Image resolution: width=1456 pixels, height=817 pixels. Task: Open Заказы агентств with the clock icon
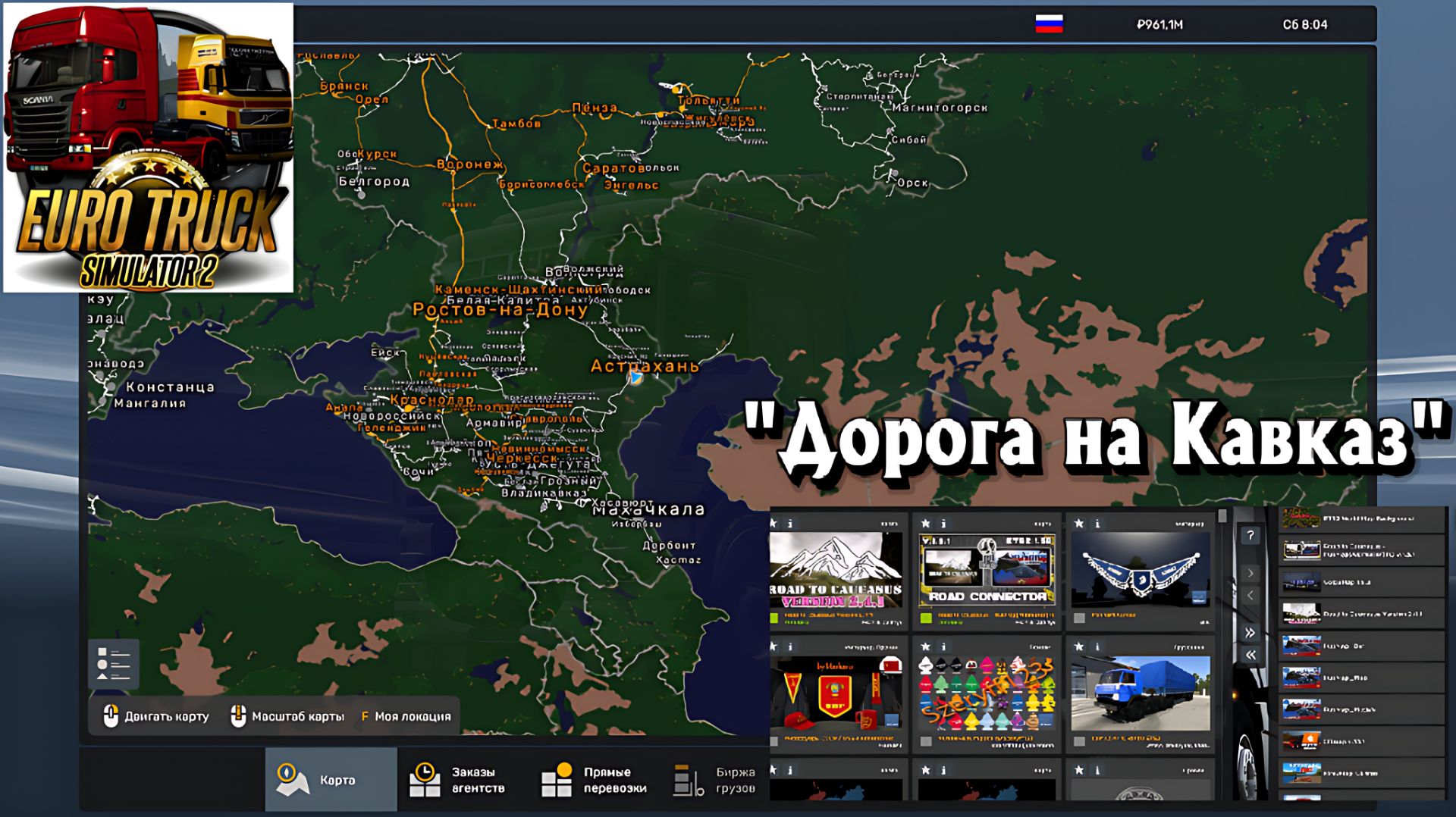pos(427,779)
